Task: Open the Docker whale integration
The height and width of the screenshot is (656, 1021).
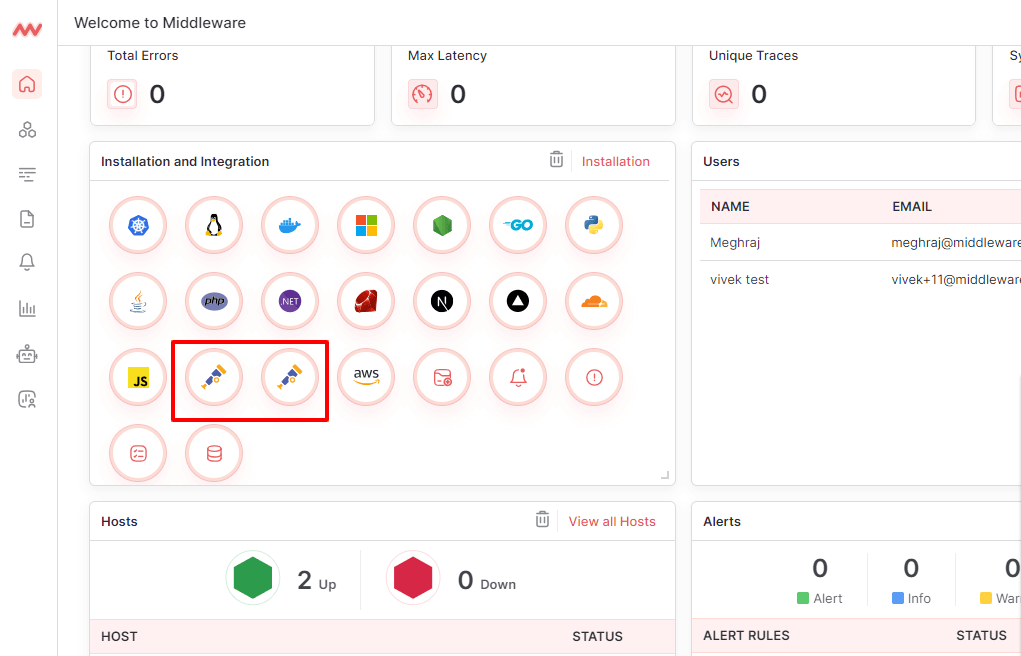Action: click(x=290, y=225)
